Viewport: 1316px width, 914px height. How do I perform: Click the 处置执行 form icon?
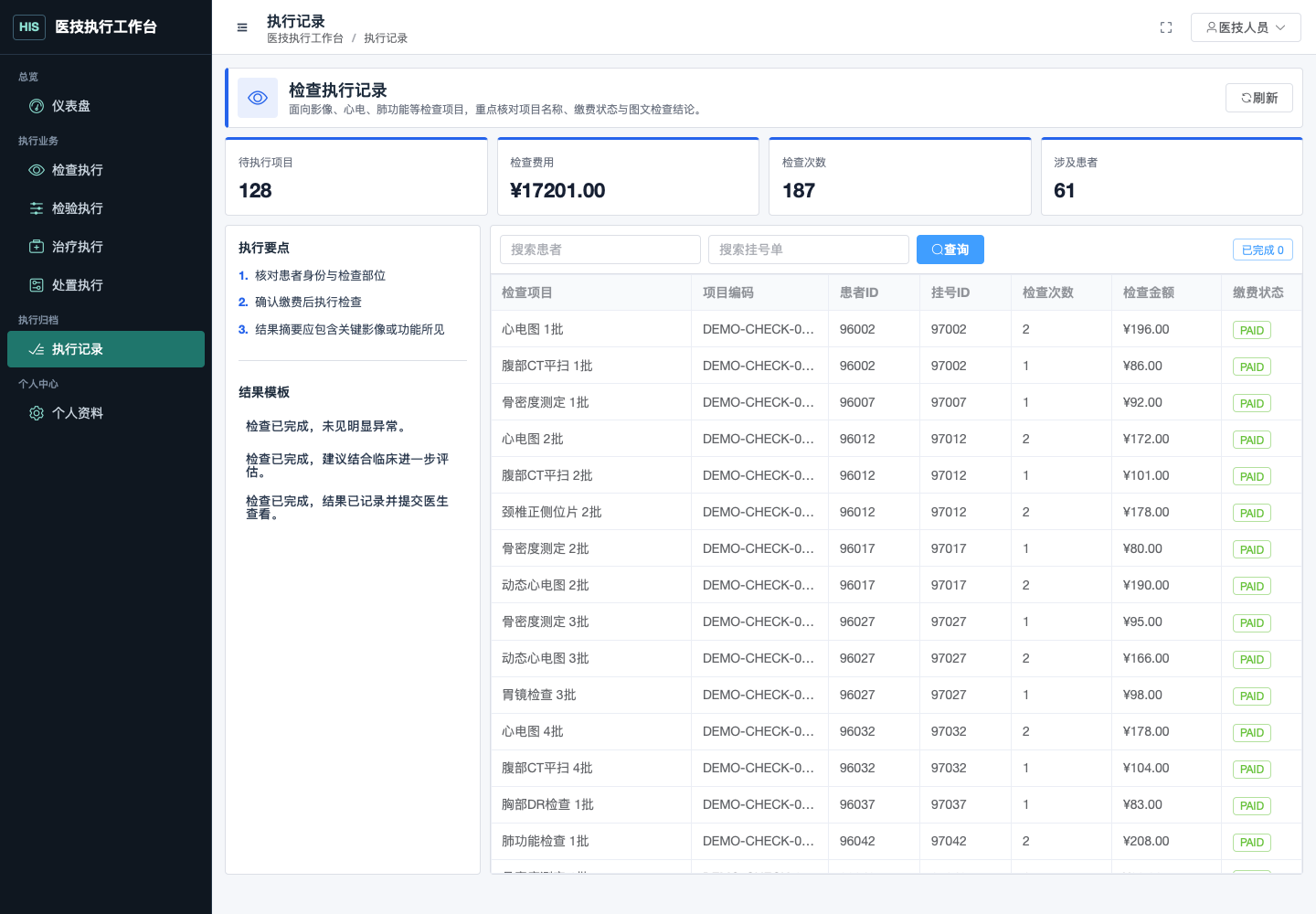click(x=37, y=285)
